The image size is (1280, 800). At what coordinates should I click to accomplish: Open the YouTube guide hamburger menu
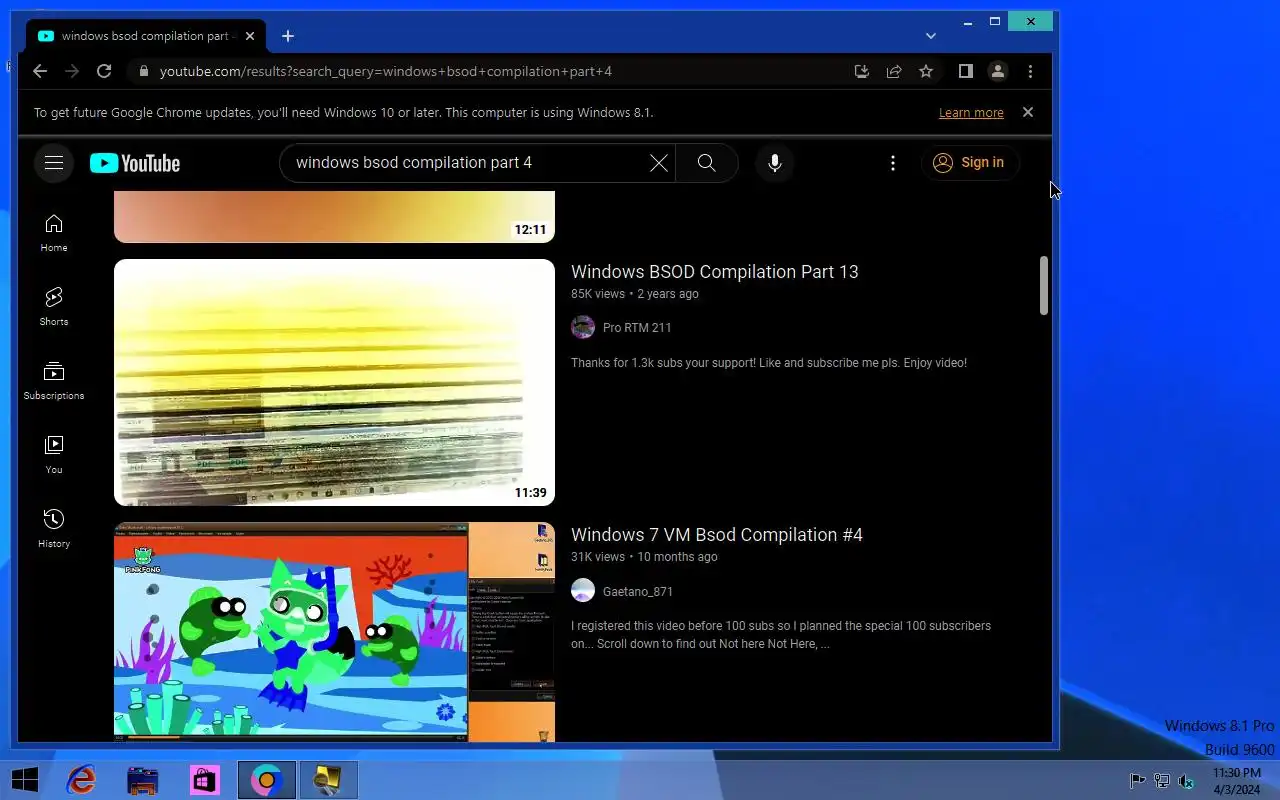click(54, 163)
